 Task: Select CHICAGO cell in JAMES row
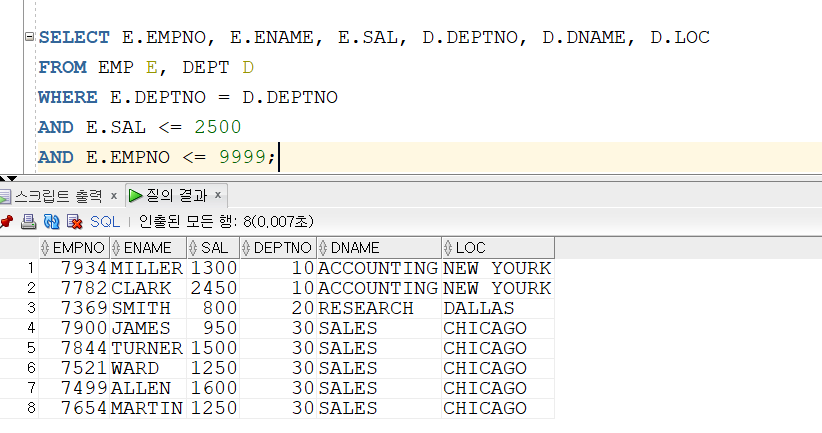coord(497,328)
